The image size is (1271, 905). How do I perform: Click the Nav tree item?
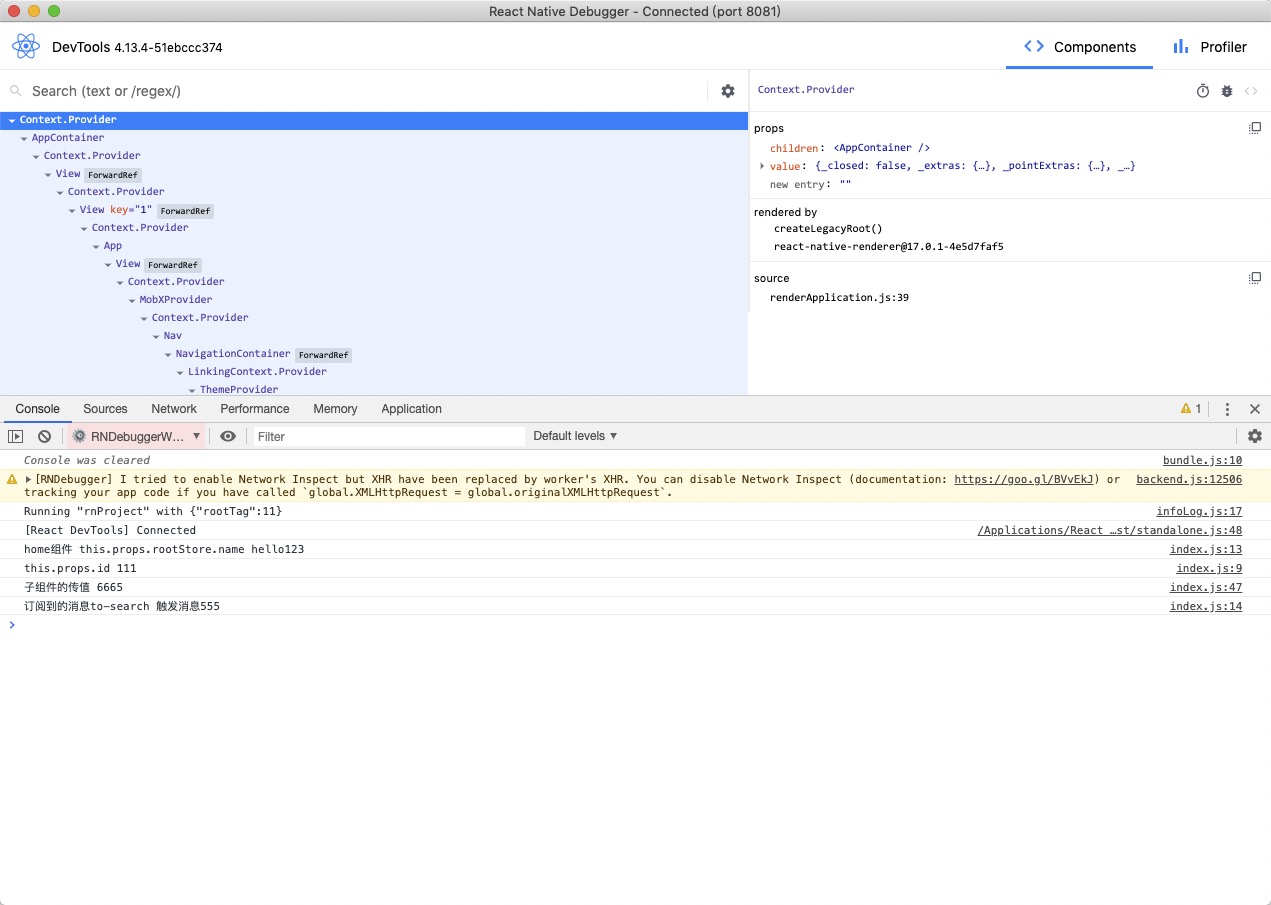click(x=173, y=336)
